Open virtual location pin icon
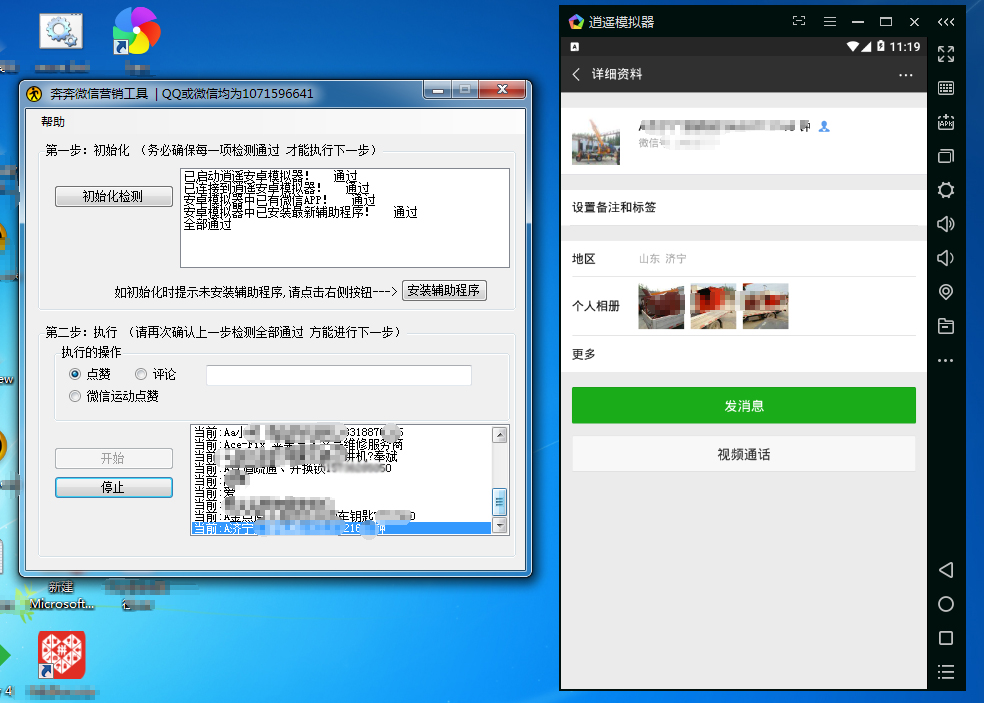The height and width of the screenshot is (703, 984). click(946, 292)
